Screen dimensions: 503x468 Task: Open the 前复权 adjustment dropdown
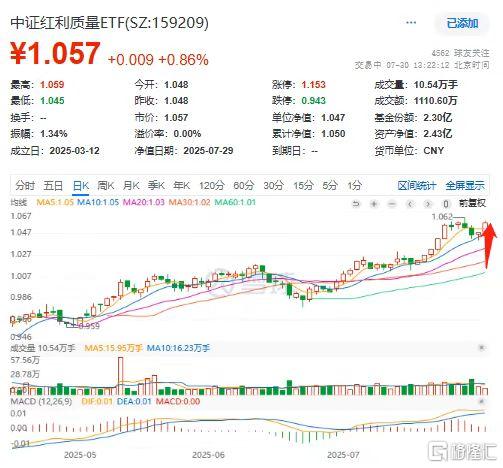472,203
